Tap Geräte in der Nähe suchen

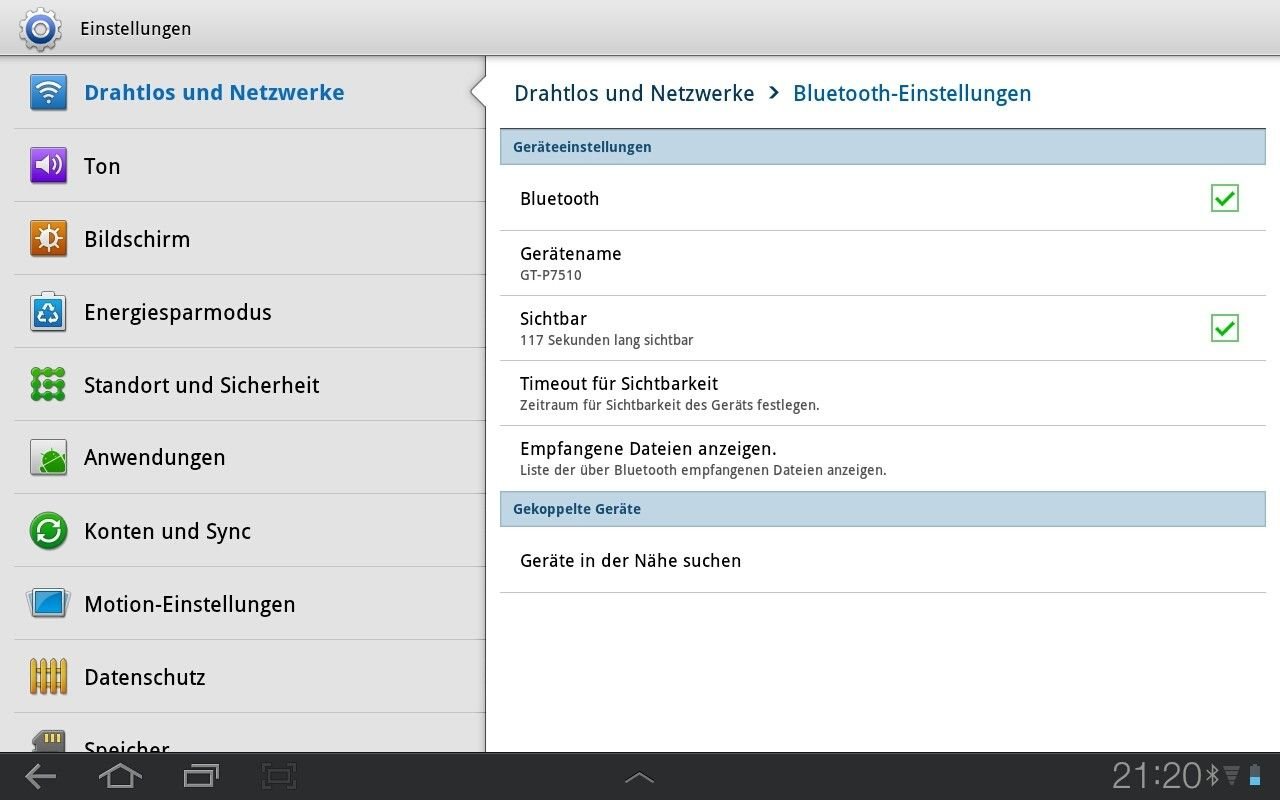click(x=883, y=560)
